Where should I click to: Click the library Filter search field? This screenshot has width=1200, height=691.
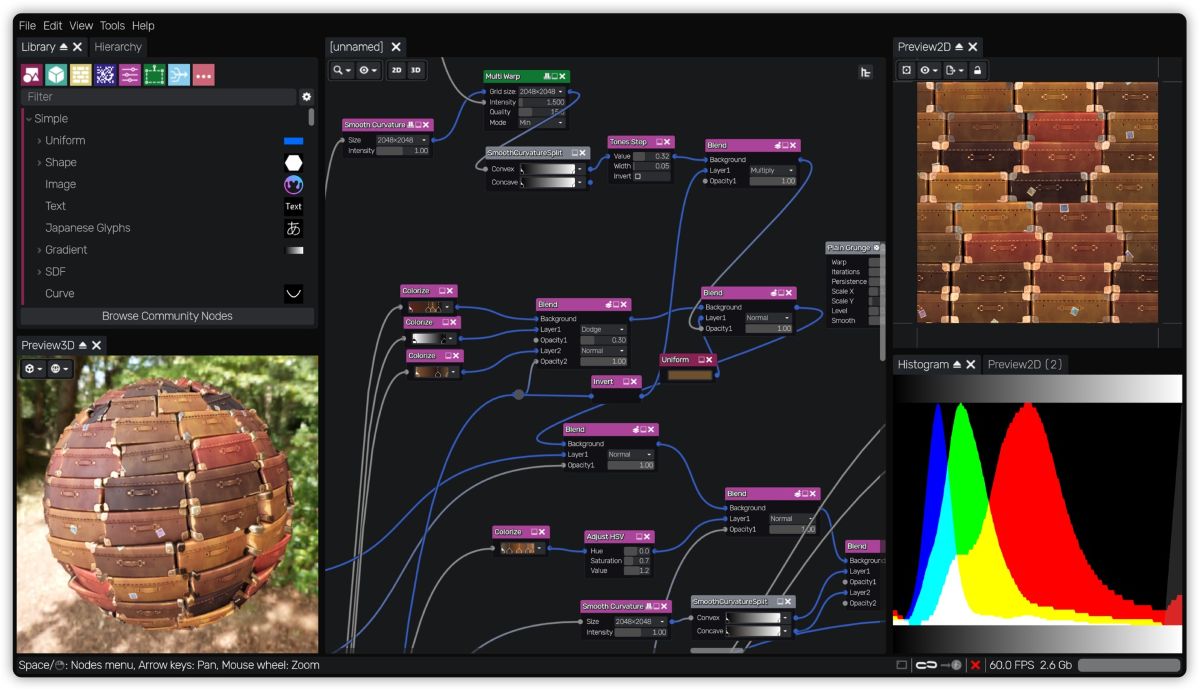click(160, 97)
